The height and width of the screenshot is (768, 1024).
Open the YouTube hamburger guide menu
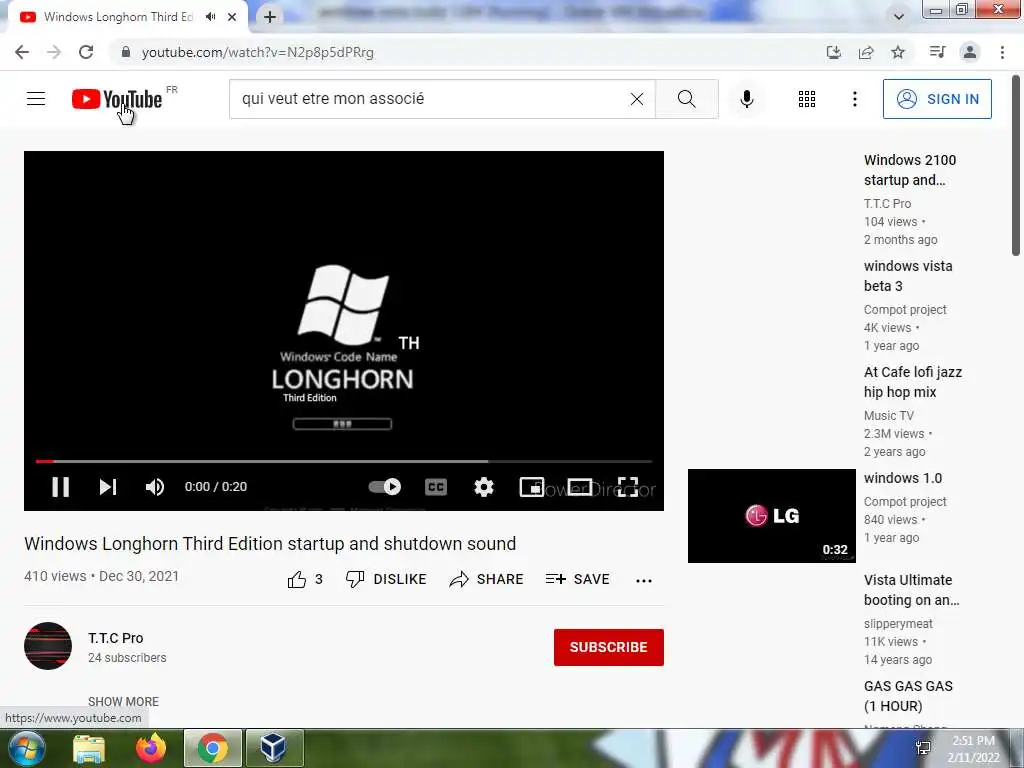[x=36, y=99]
